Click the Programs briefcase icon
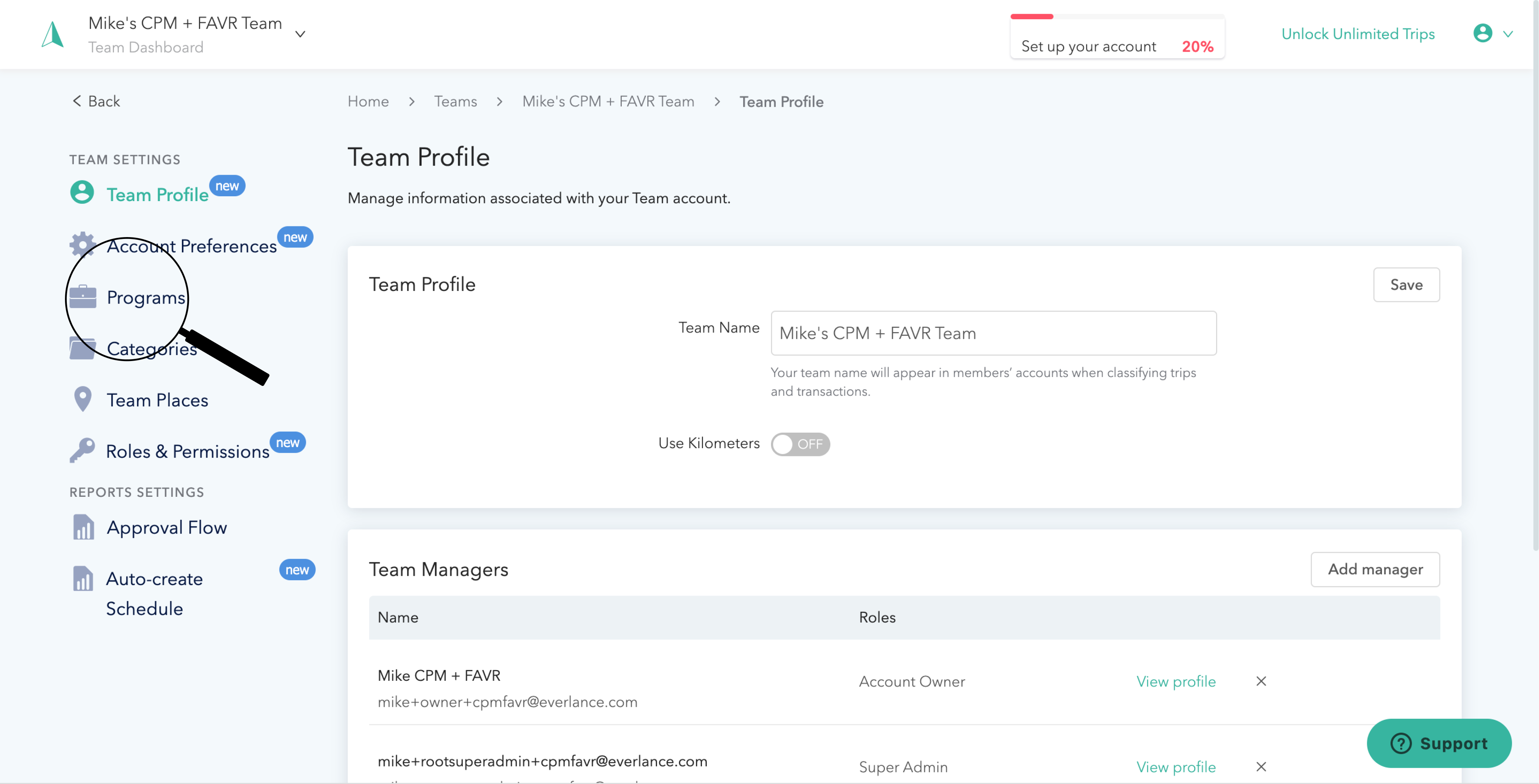The image size is (1539, 784). click(82, 296)
